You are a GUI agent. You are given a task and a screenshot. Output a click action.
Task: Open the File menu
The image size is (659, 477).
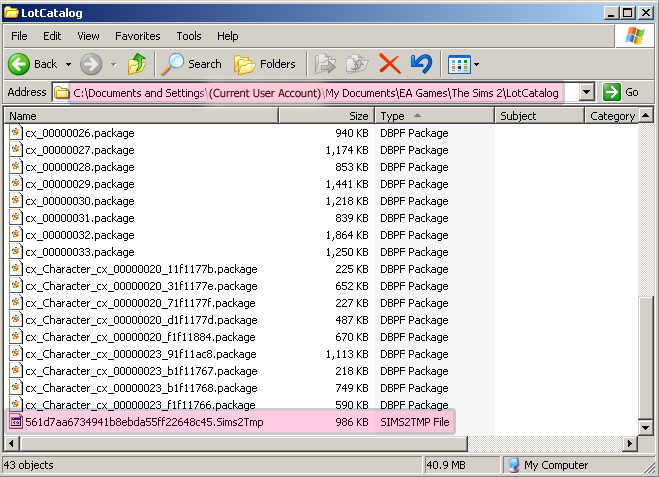[x=19, y=36]
